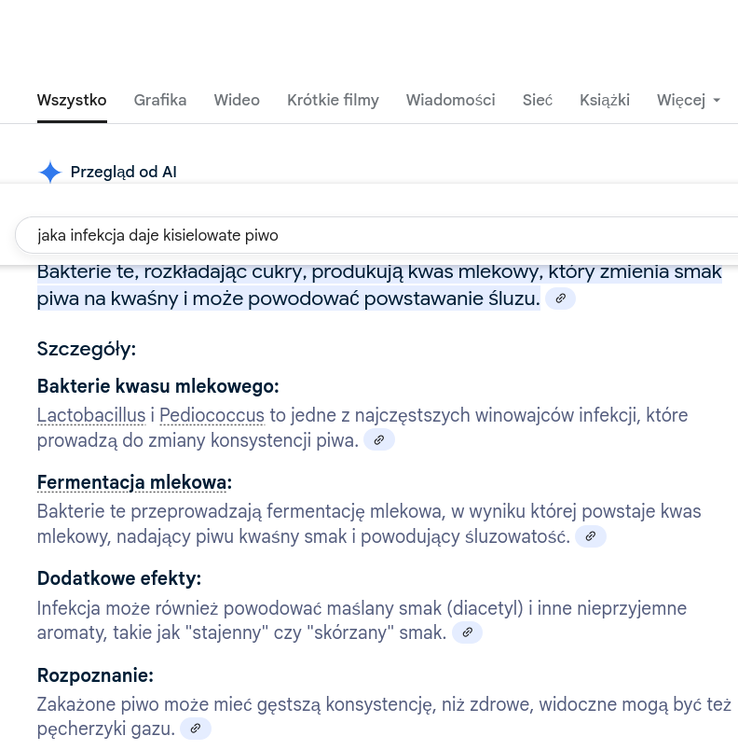Open the Wideo search tab
Viewport: 738px width, 750px height.
point(237,100)
